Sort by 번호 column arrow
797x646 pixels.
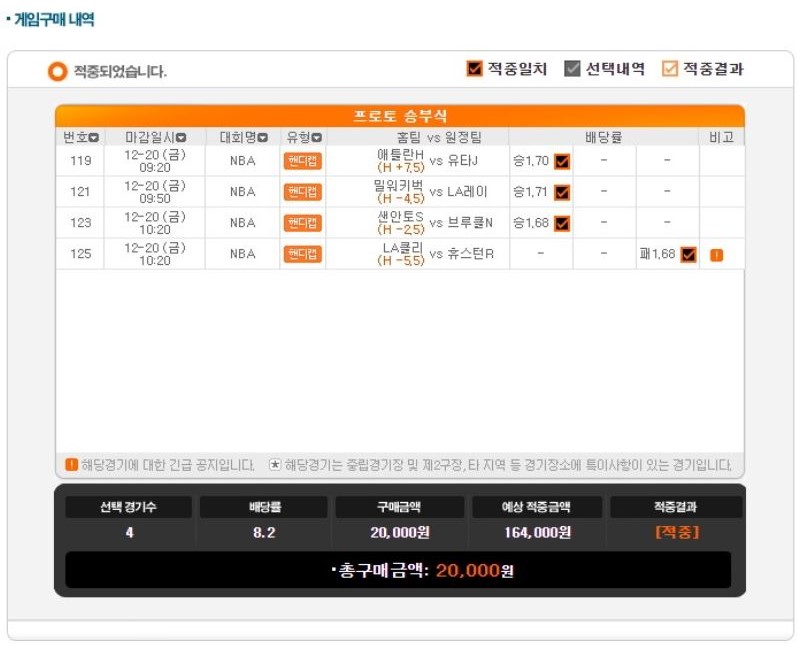pos(94,138)
